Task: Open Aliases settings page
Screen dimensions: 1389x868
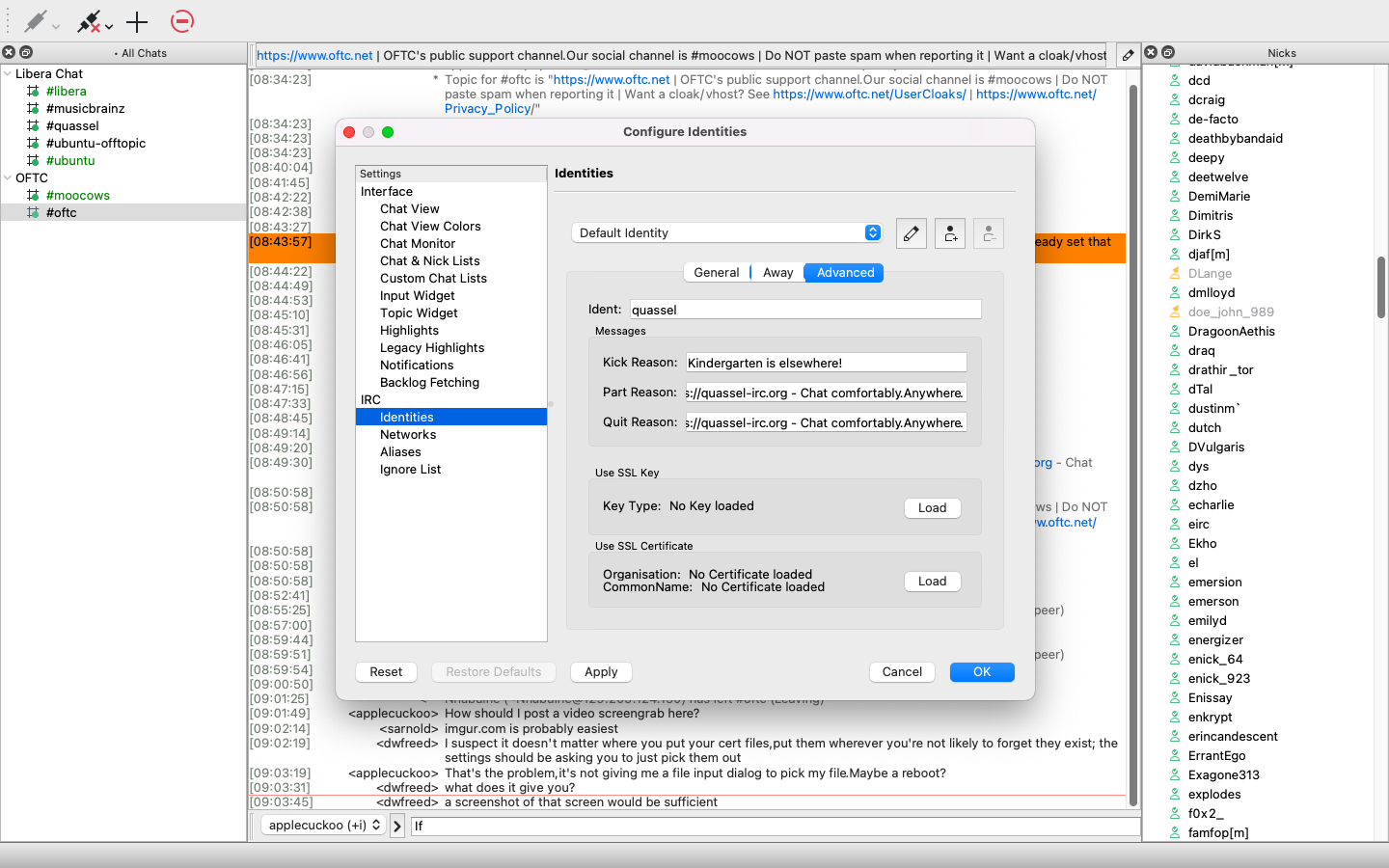Action: pyautogui.click(x=400, y=451)
